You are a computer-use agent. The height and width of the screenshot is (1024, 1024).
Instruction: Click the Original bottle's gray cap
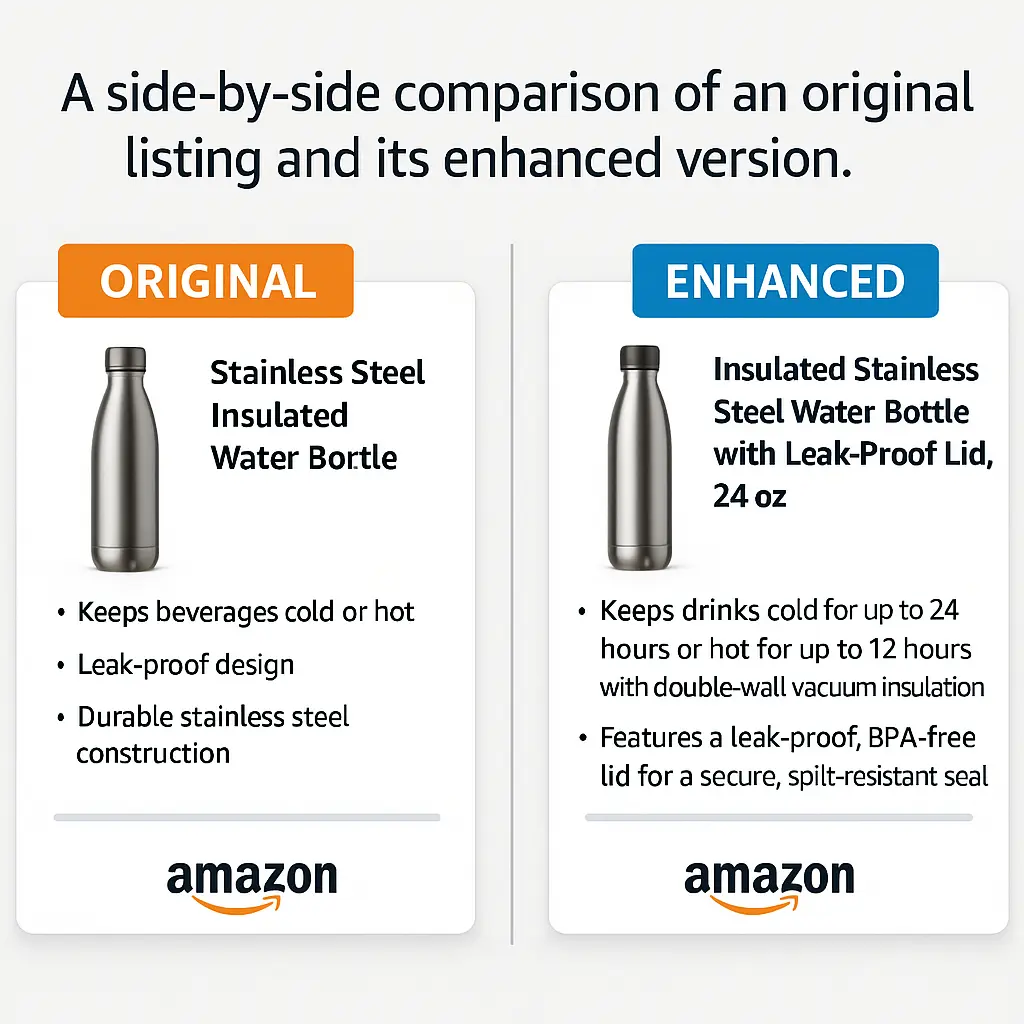126,359
